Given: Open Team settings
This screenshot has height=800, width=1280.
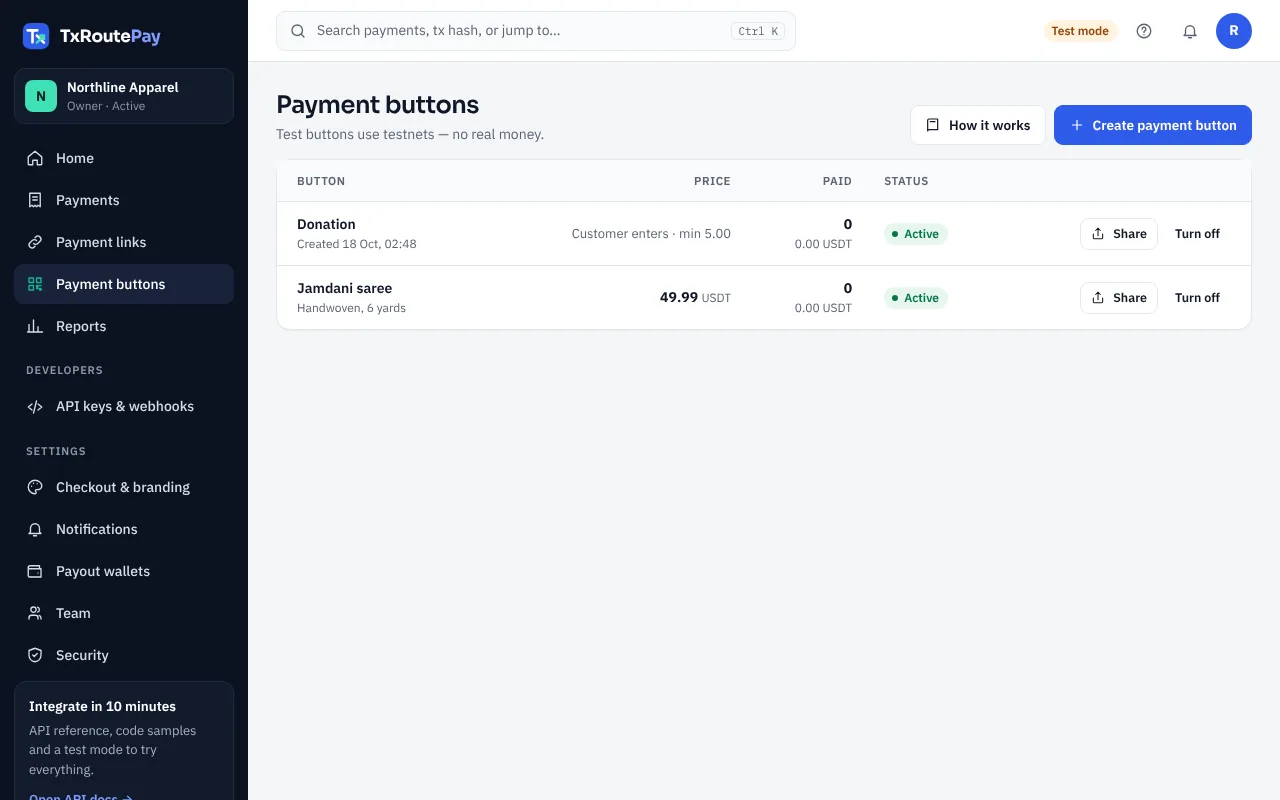Looking at the screenshot, I should click(124, 613).
